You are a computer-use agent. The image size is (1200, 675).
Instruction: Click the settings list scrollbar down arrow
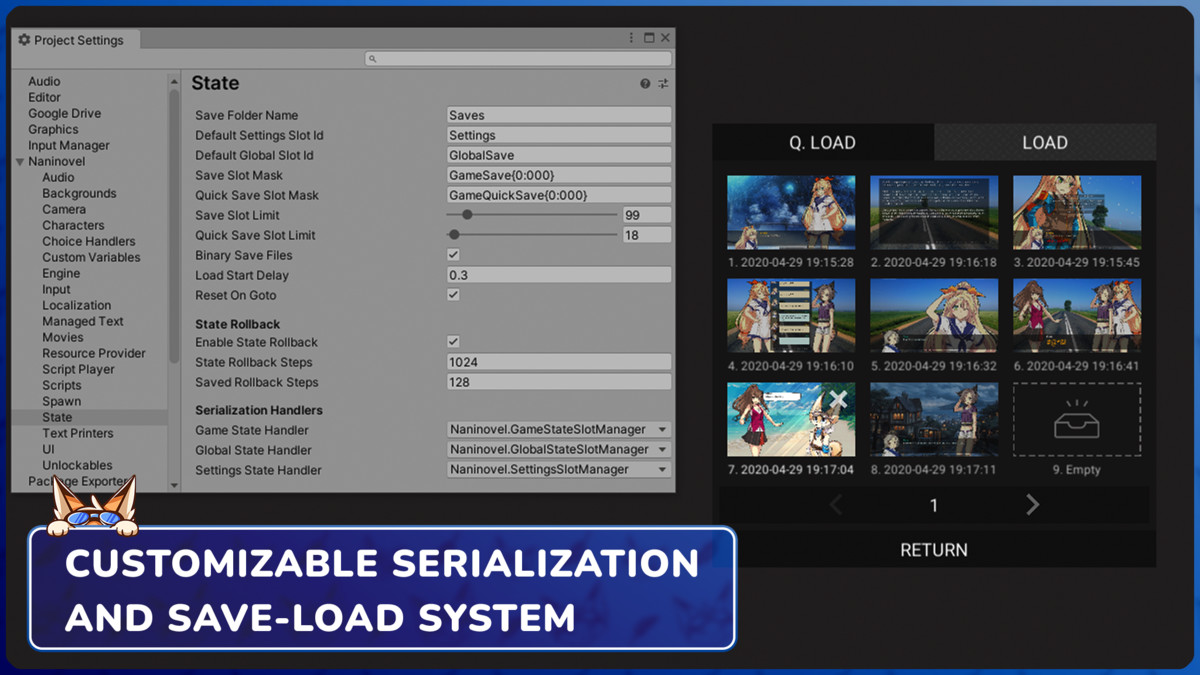174,485
